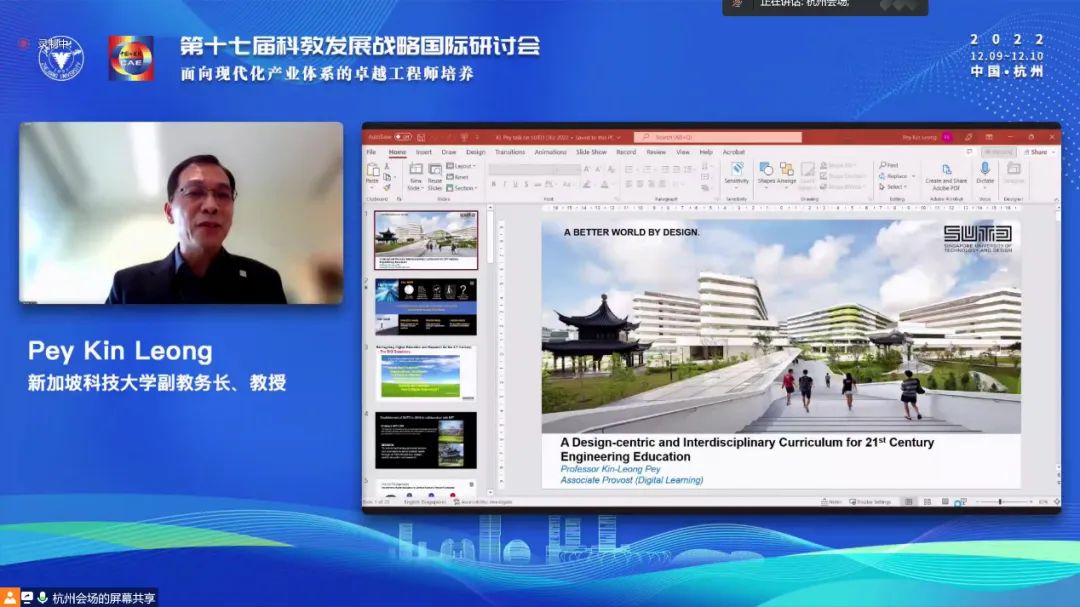The height and width of the screenshot is (607, 1080).
Task: Click the zoom slider in status bar
Action: 1001,502
